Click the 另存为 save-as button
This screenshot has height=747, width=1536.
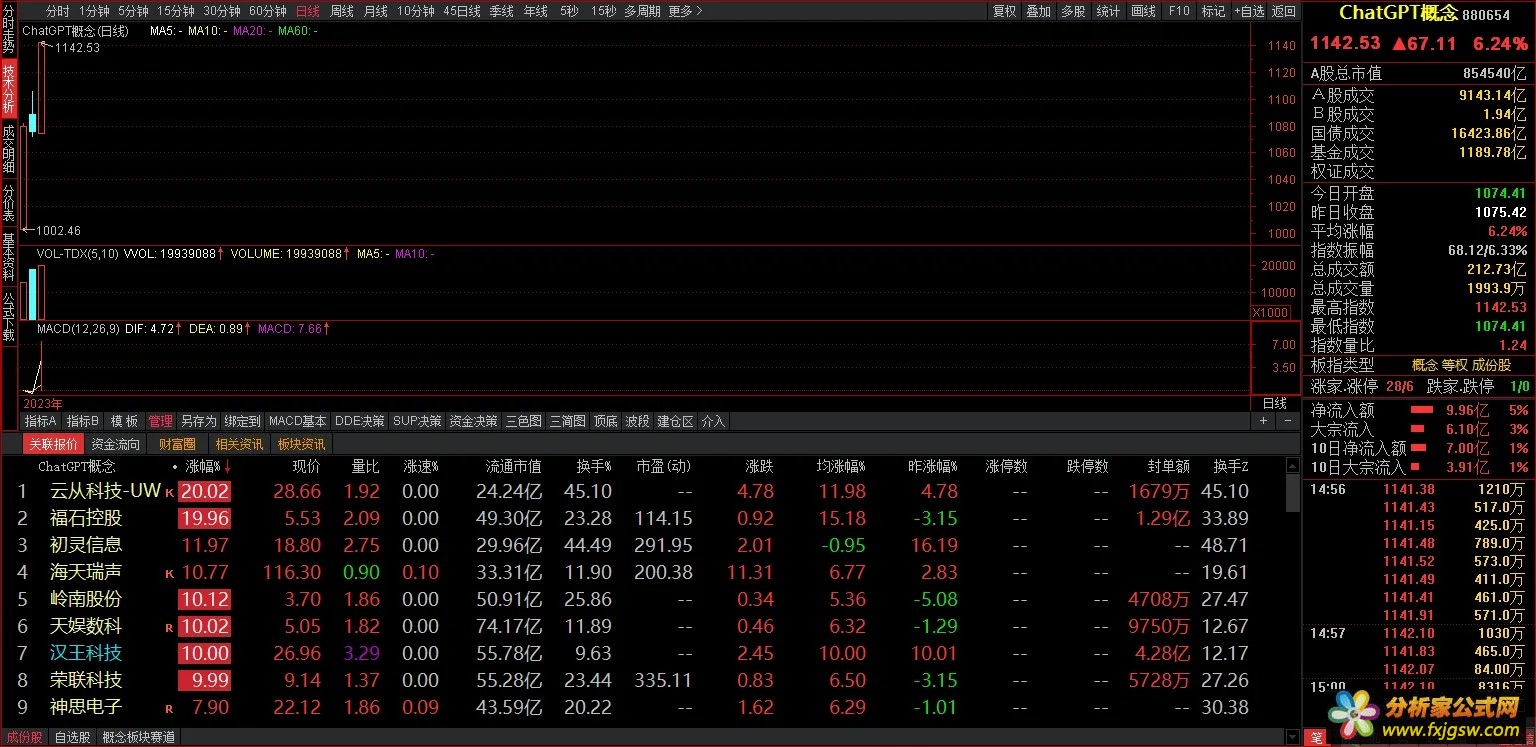198,421
